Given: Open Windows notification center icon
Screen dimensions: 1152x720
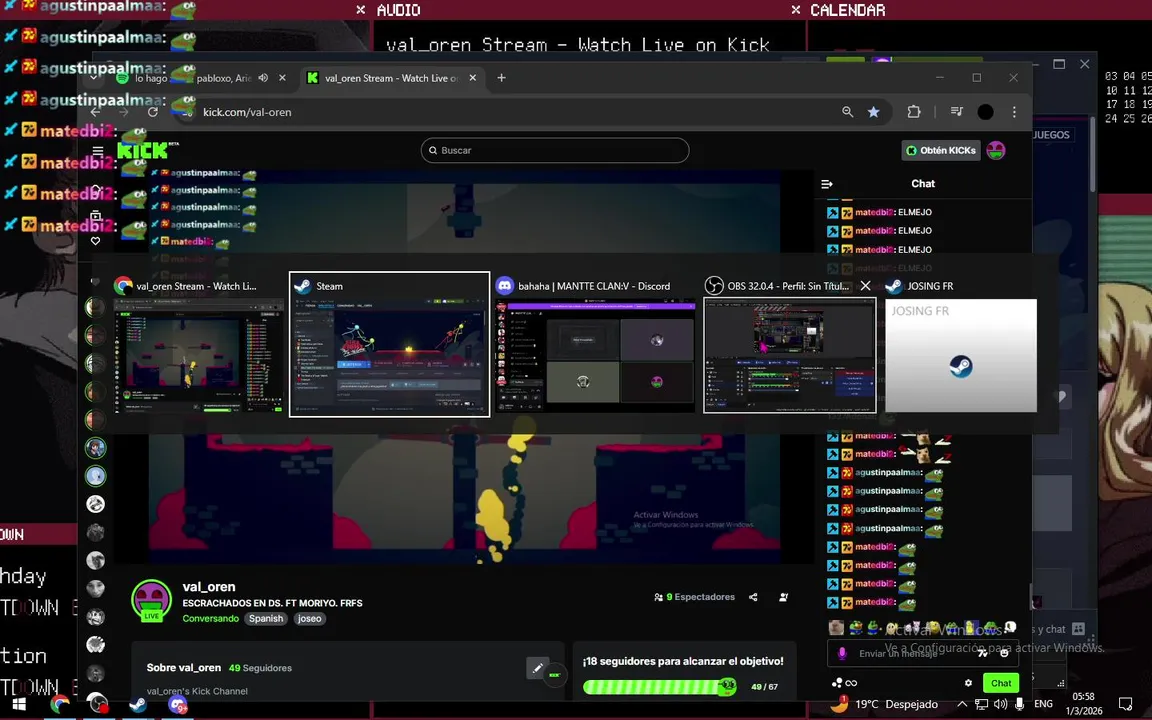Looking at the screenshot, I should click(1126, 705).
